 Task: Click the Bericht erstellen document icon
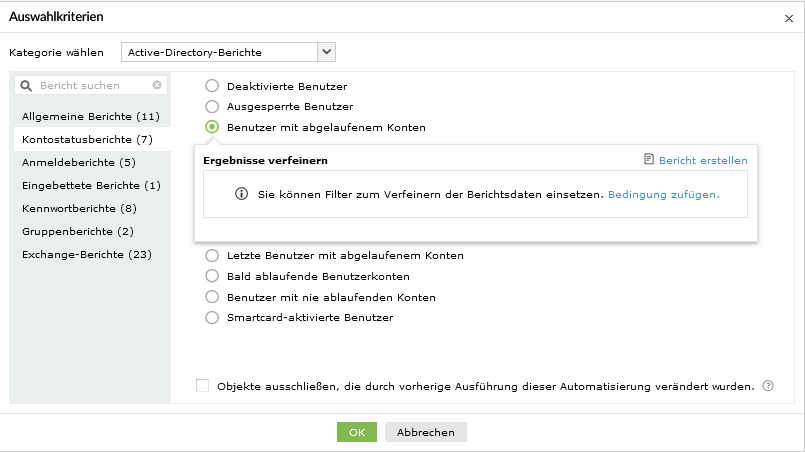(x=649, y=159)
